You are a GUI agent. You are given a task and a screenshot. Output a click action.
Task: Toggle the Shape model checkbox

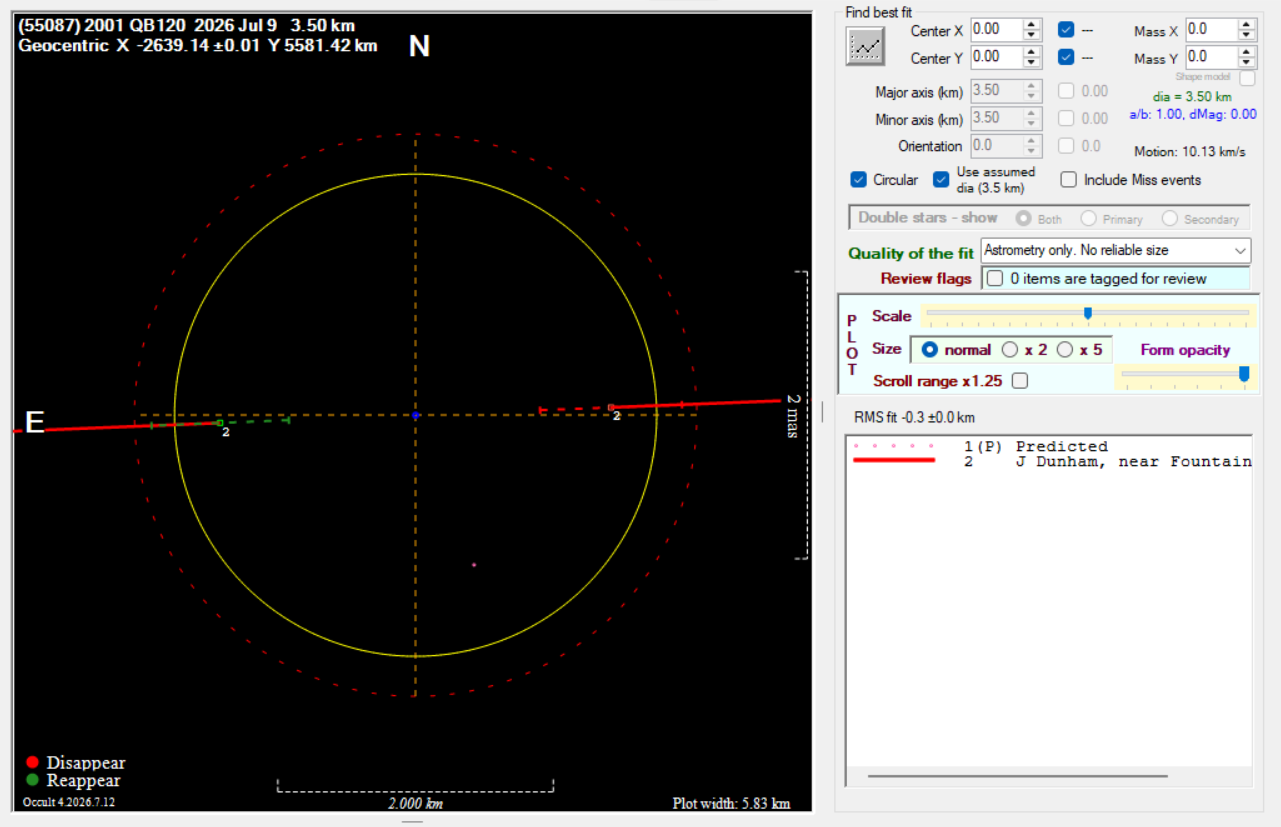coord(1247,78)
